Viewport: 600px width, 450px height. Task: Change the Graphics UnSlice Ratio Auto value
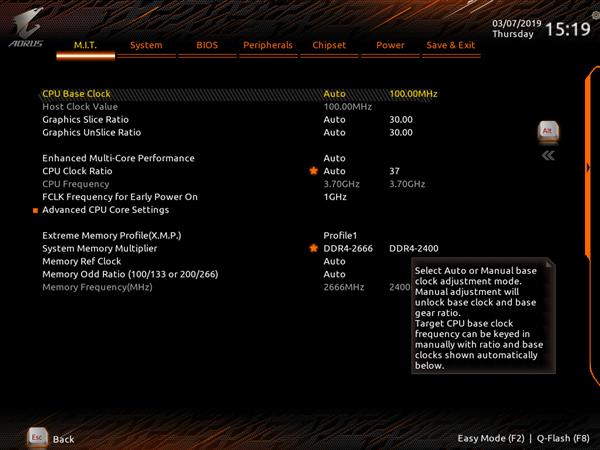point(334,132)
